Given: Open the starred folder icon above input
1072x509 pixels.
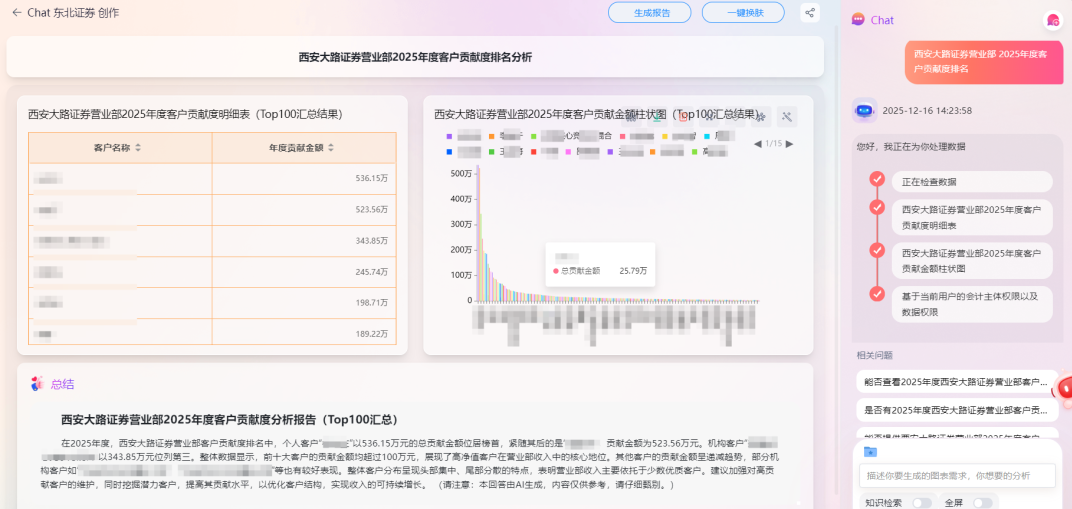Looking at the screenshot, I should point(870,451).
